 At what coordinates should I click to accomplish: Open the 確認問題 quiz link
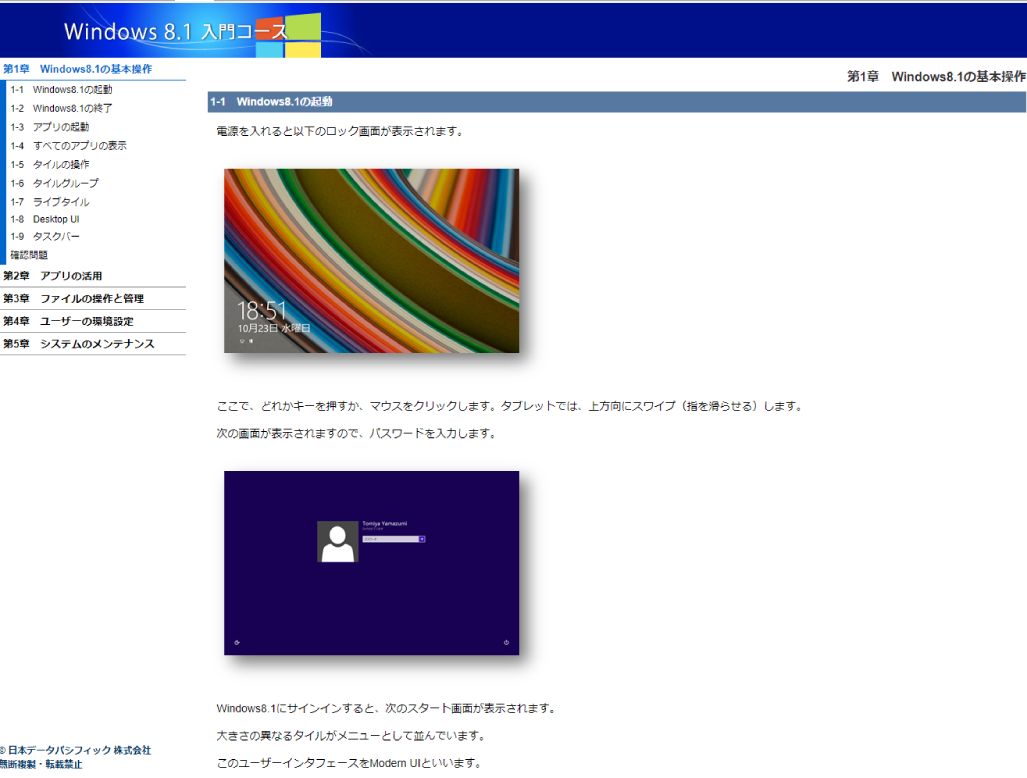point(29,255)
